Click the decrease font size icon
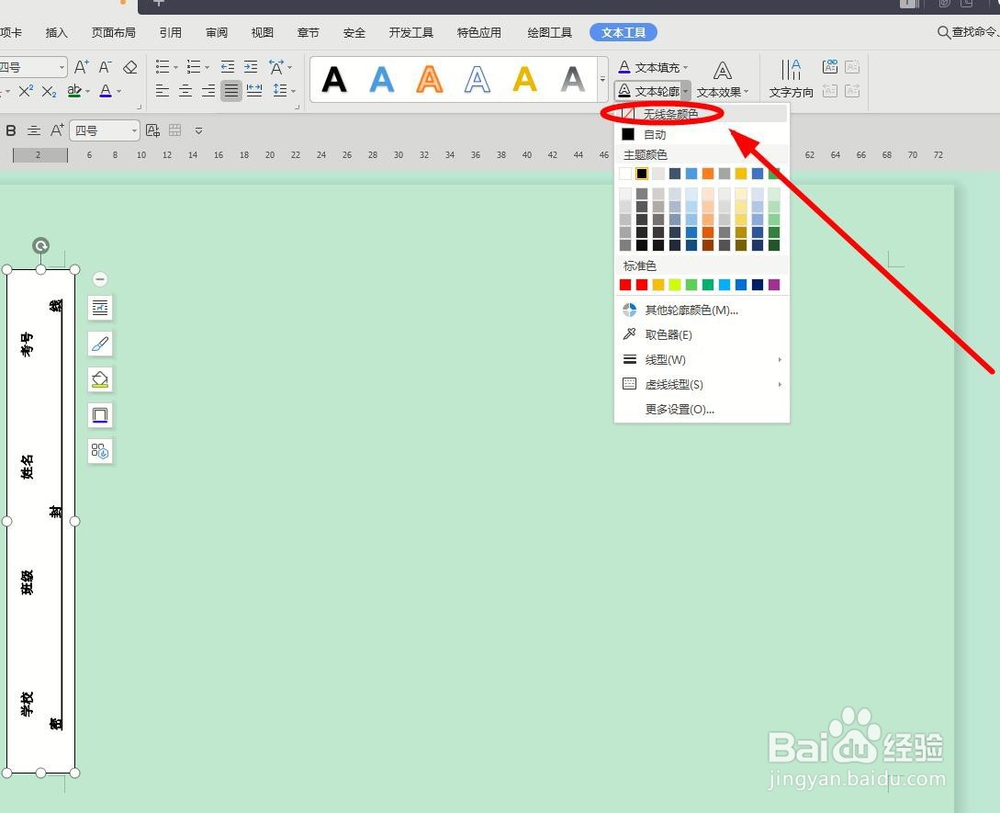 (105, 67)
